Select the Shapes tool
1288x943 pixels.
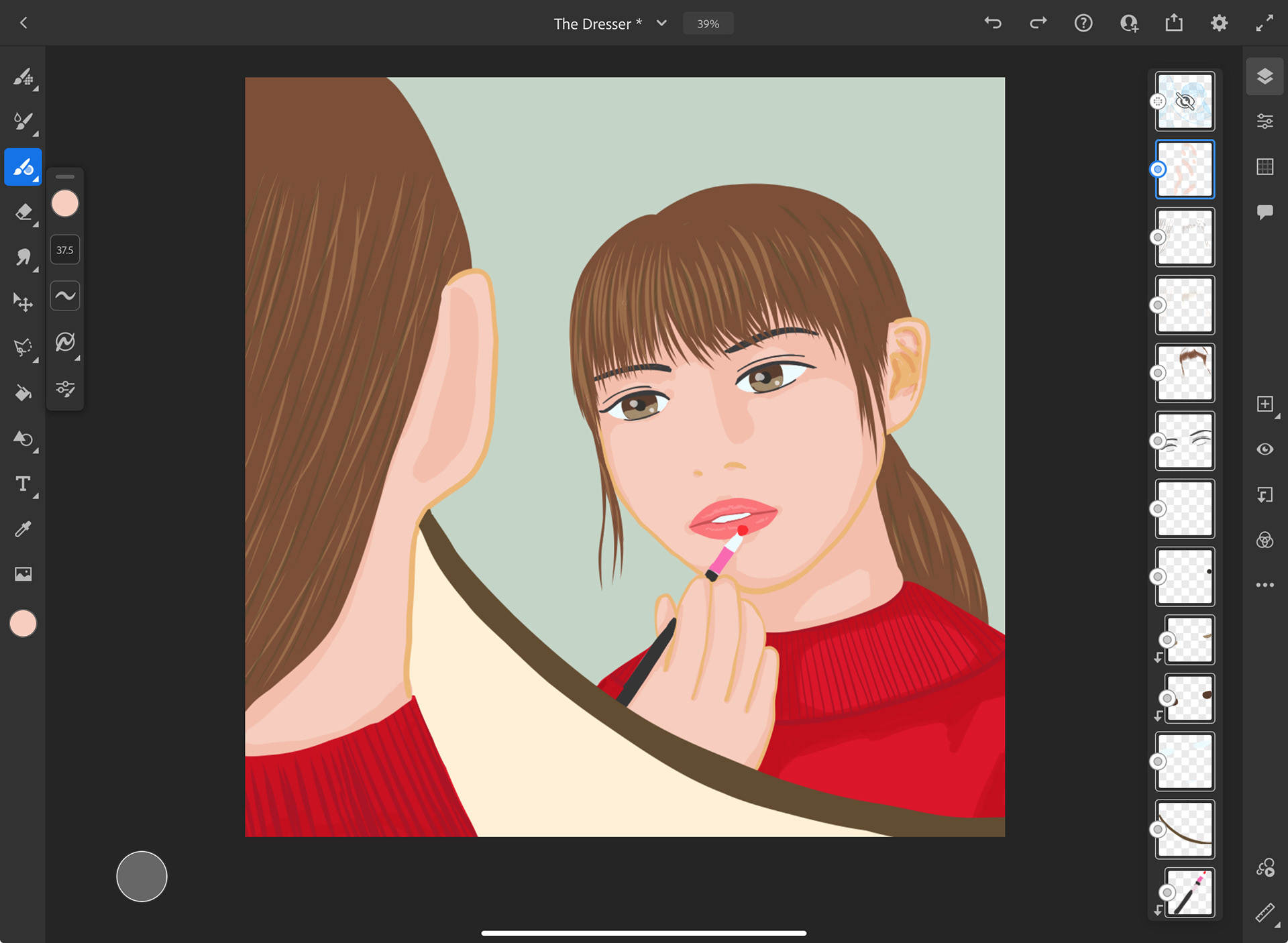[x=23, y=439]
